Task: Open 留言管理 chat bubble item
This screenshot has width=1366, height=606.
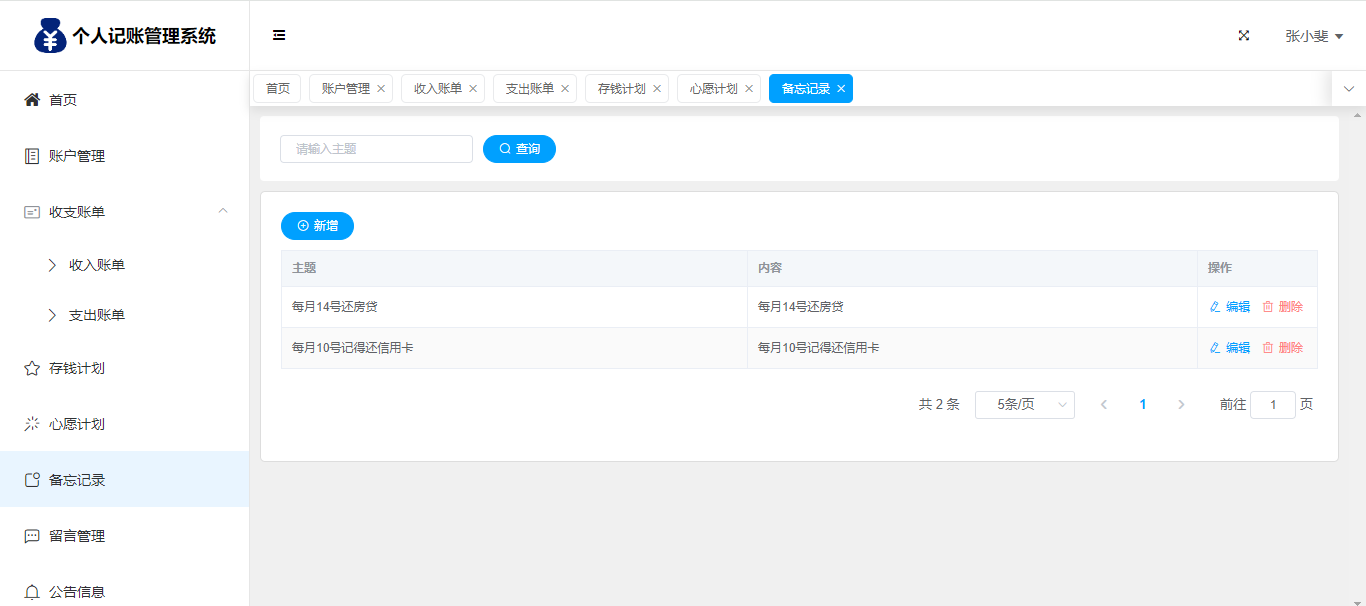Action: (x=77, y=536)
